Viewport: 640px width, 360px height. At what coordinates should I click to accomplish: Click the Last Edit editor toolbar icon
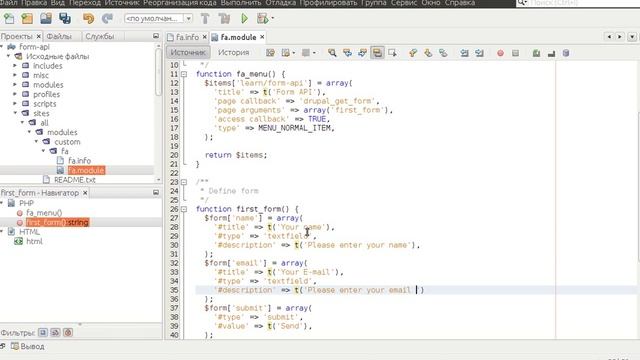click(270, 53)
